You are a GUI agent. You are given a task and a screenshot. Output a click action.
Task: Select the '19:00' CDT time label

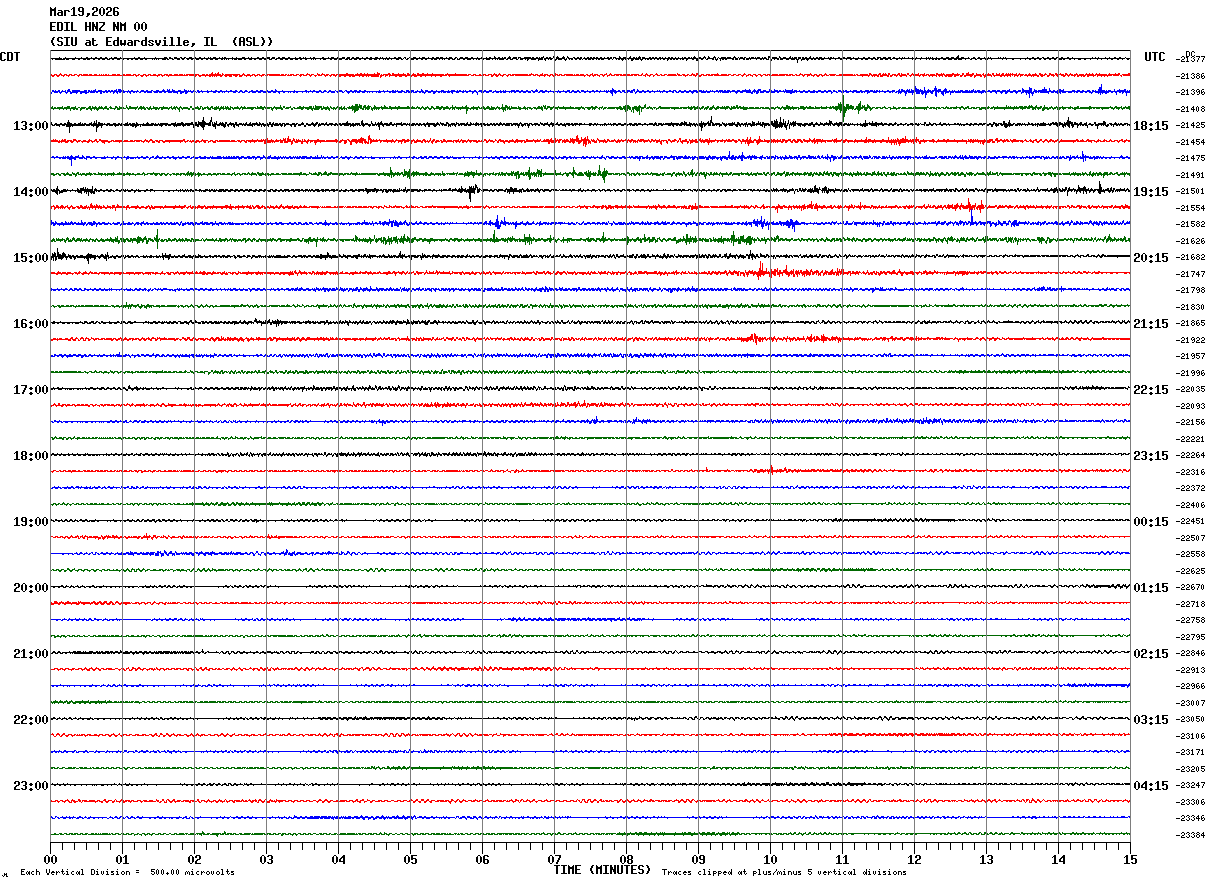(30, 522)
